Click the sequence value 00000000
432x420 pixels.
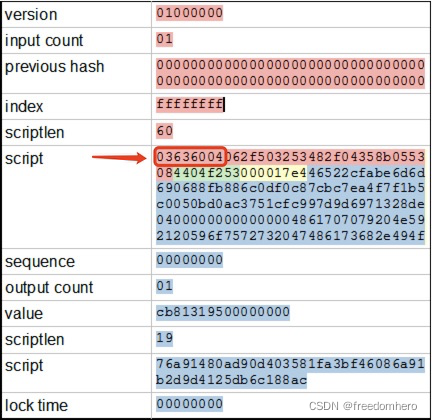tap(189, 260)
